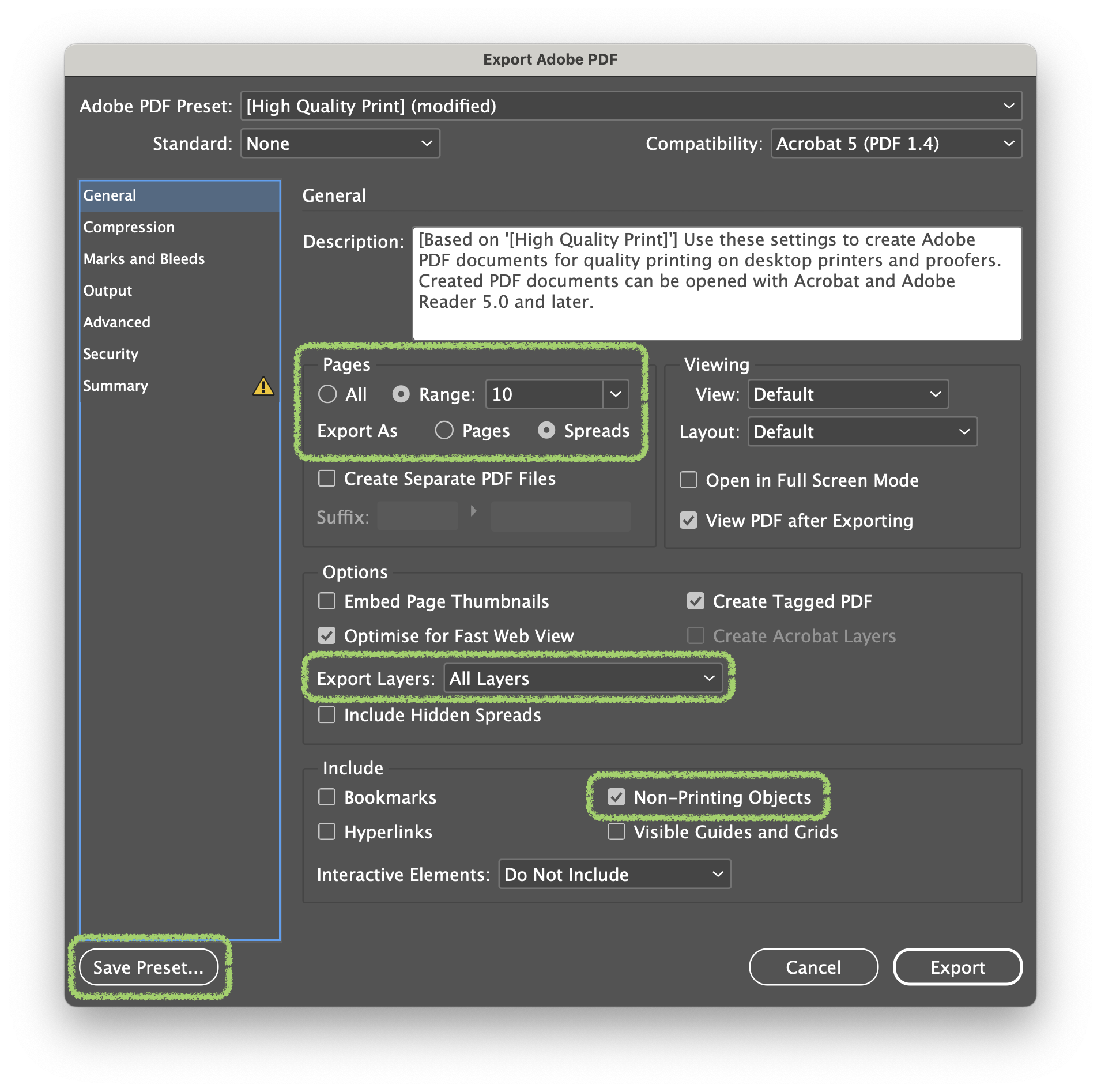The image size is (1101, 1092).
Task: Open the Security category
Action: tap(180, 354)
